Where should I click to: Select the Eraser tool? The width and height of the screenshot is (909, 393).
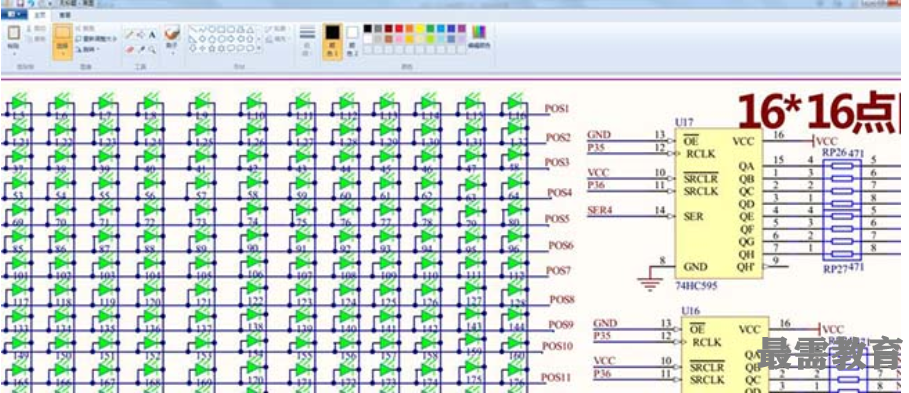pos(129,49)
